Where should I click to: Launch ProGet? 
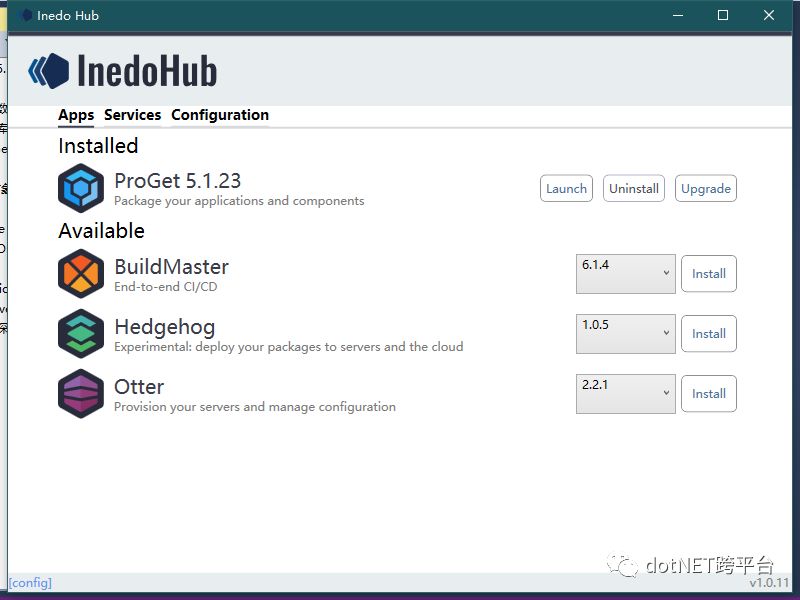pos(566,188)
